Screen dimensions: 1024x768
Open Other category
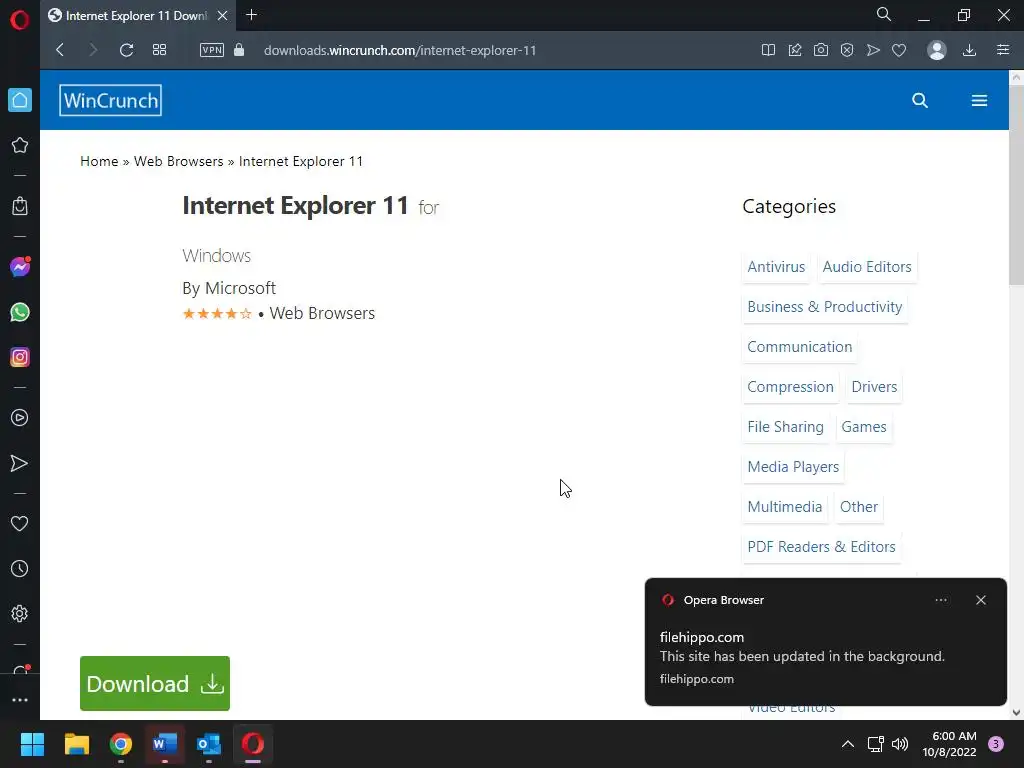coord(859,507)
